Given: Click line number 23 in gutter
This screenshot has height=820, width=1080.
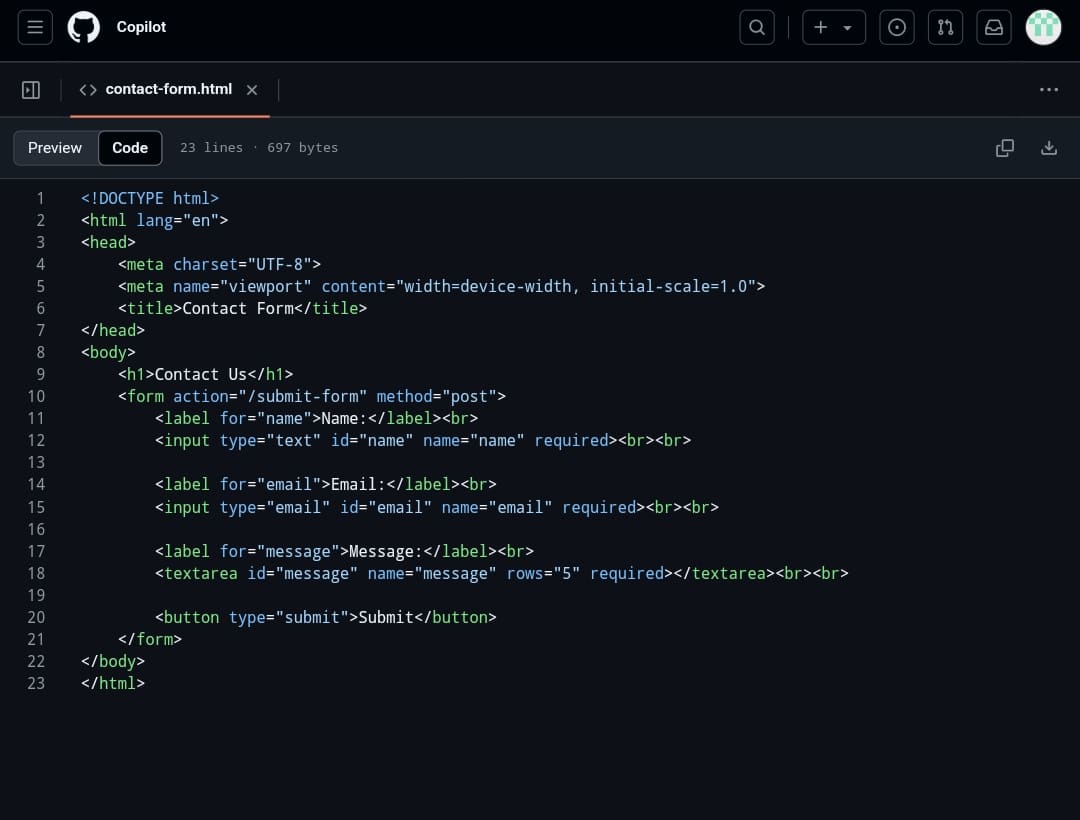Looking at the screenshot, I should tap(37, 684).
